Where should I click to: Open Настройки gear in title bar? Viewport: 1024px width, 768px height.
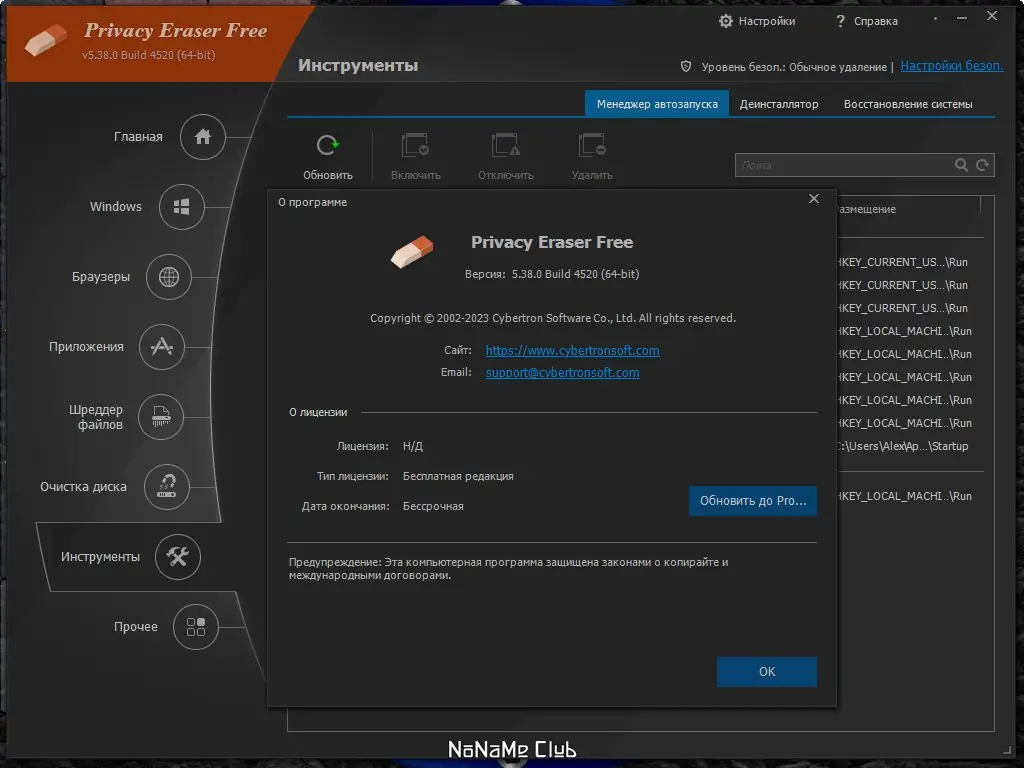pos(726,21)
